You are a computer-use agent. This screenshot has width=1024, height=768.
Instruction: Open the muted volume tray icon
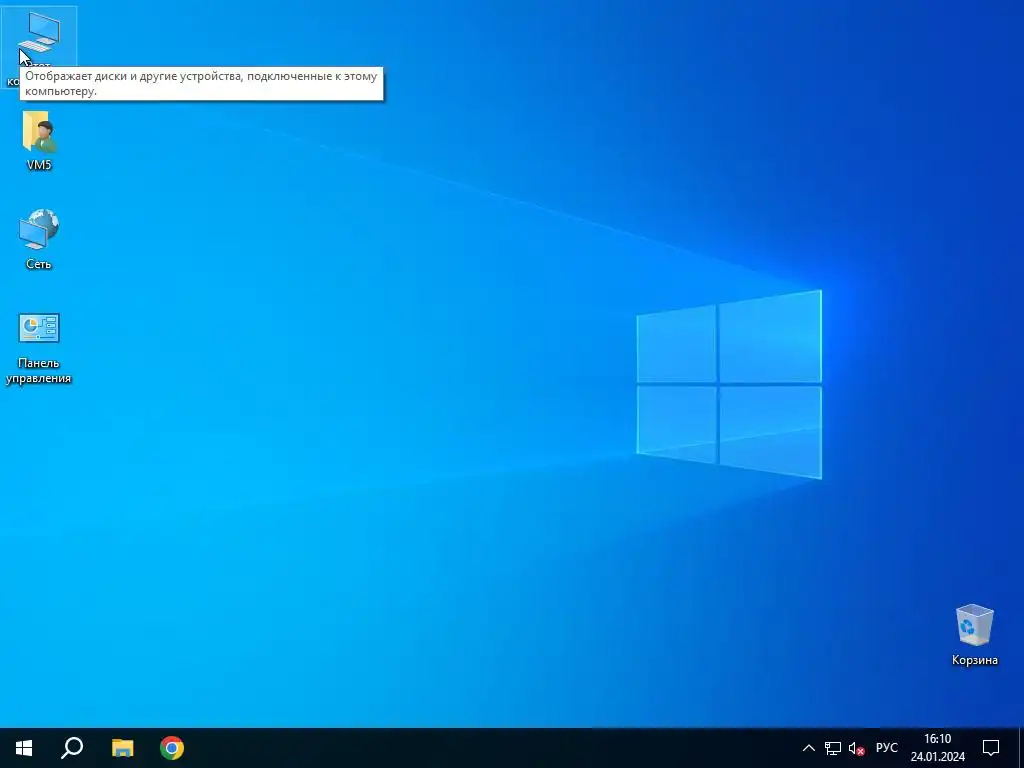coord(856,748)
